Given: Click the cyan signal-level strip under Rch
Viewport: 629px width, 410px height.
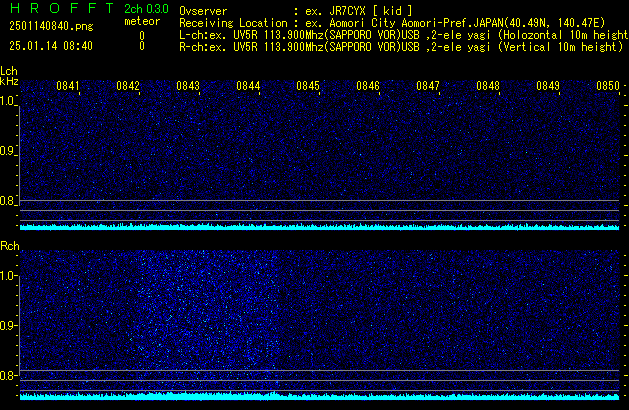Looking at the screenshot, I should 319,397.
